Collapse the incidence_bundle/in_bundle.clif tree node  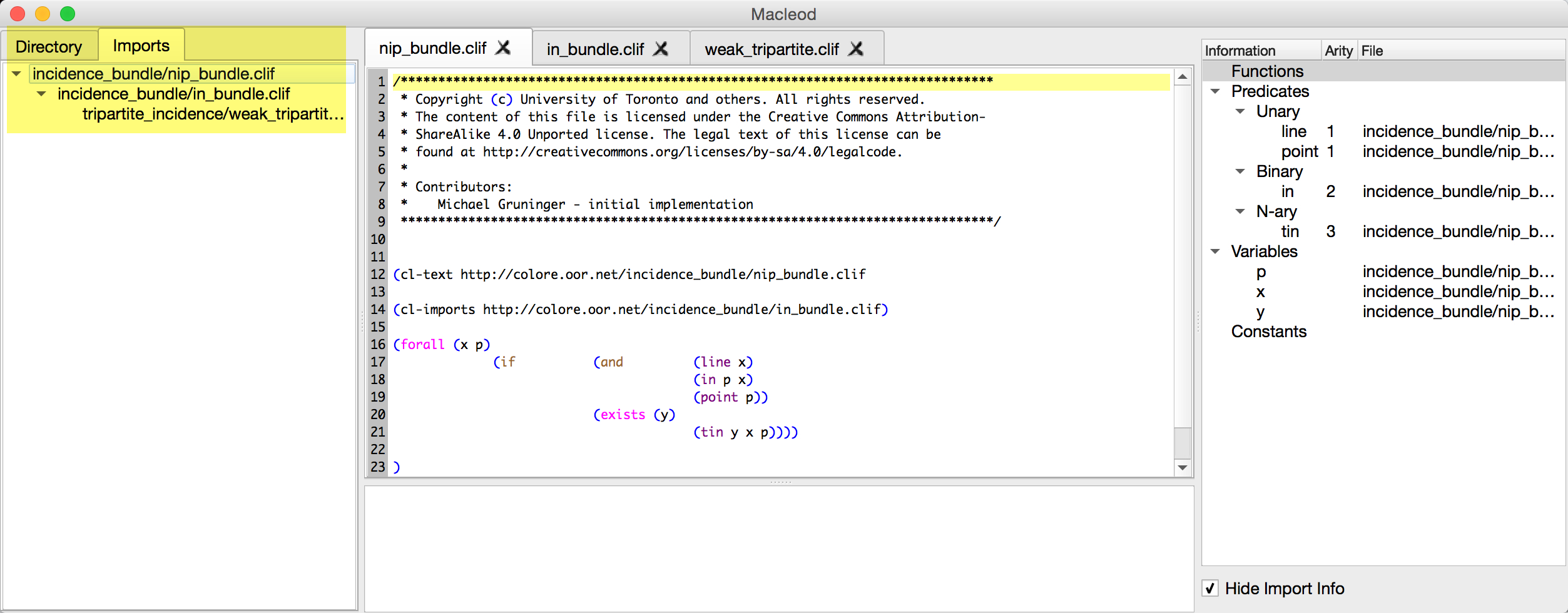[41, 94]
